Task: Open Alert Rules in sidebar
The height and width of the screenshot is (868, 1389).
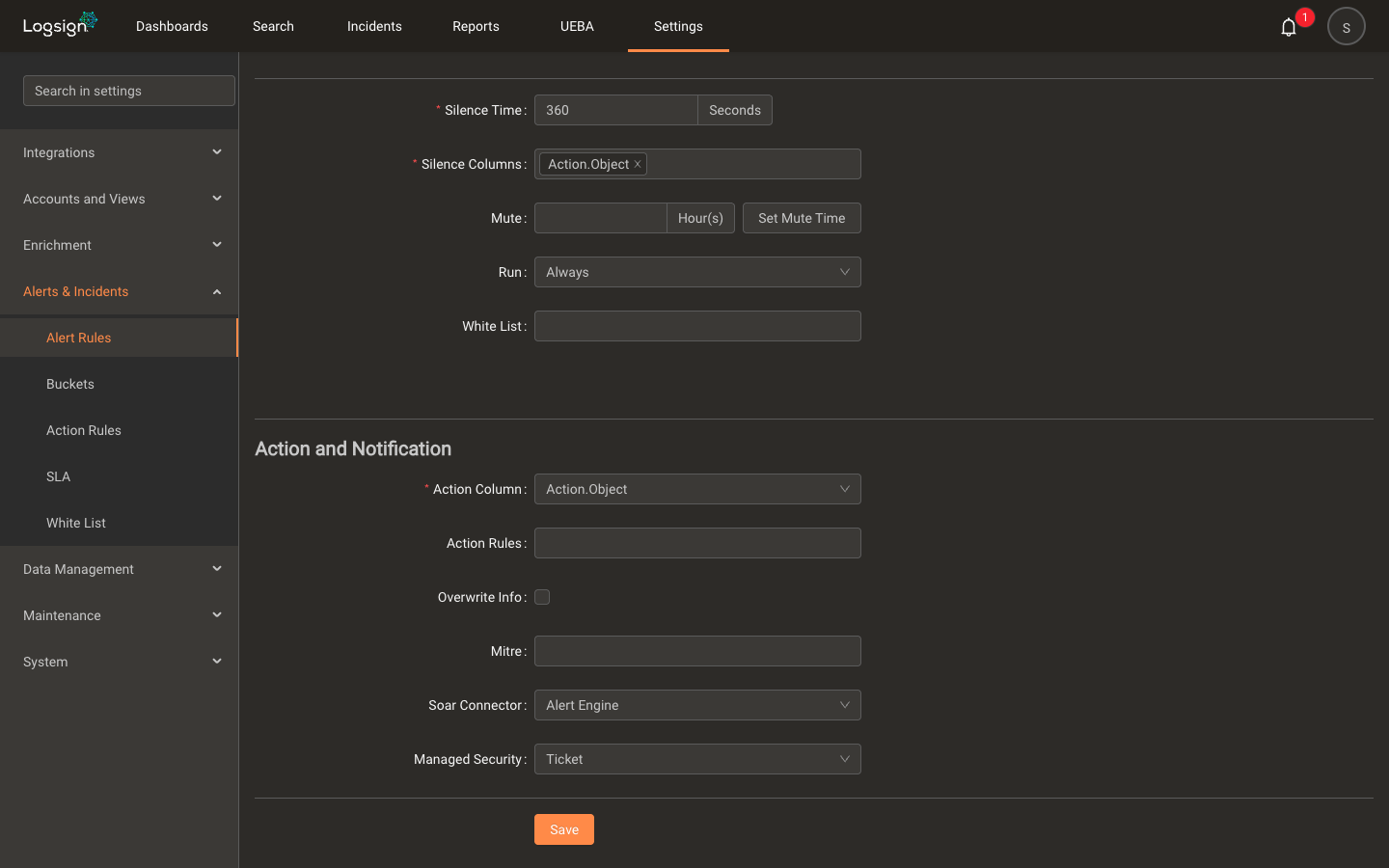Action: pyautogui.click(x=119, y=338)
